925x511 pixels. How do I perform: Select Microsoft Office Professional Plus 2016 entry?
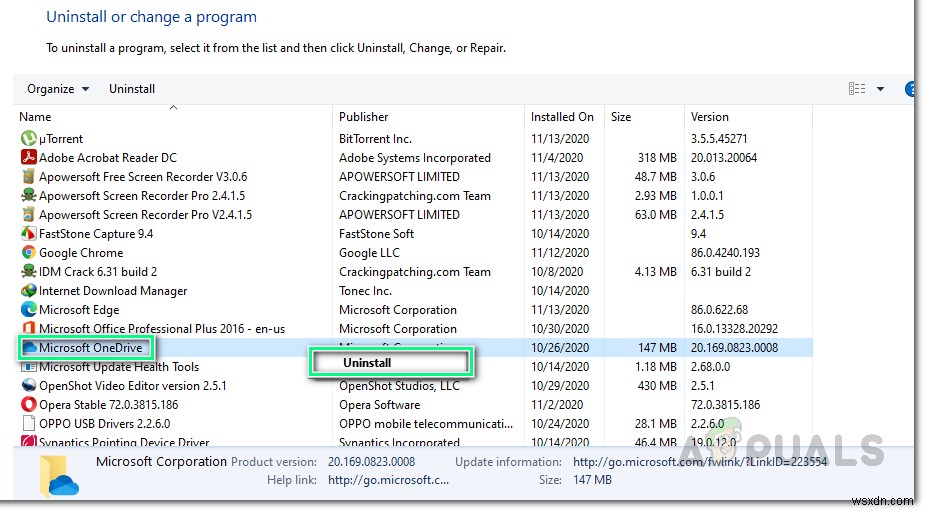coord(162,329)
